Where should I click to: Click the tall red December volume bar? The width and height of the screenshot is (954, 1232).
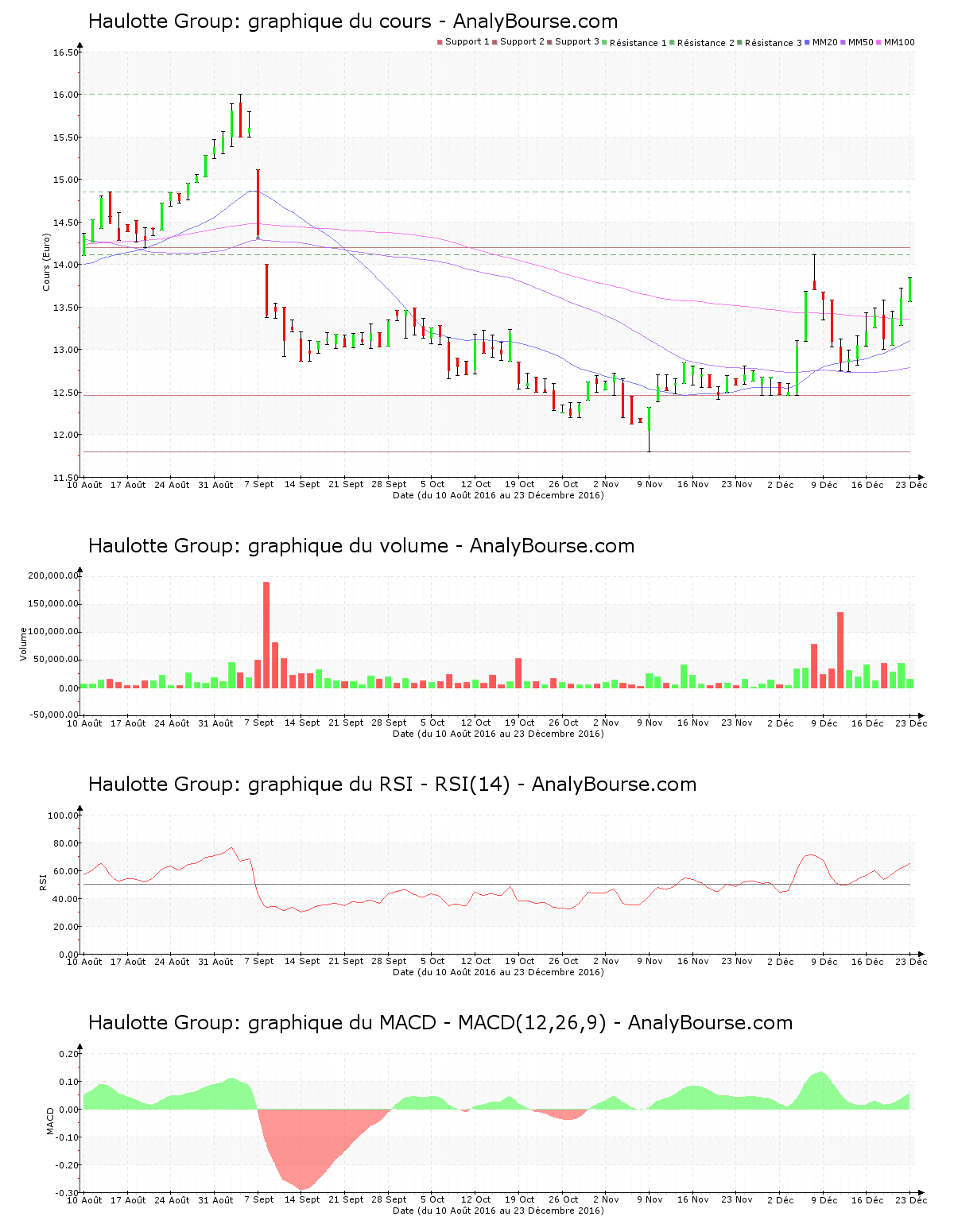[840, 650]
